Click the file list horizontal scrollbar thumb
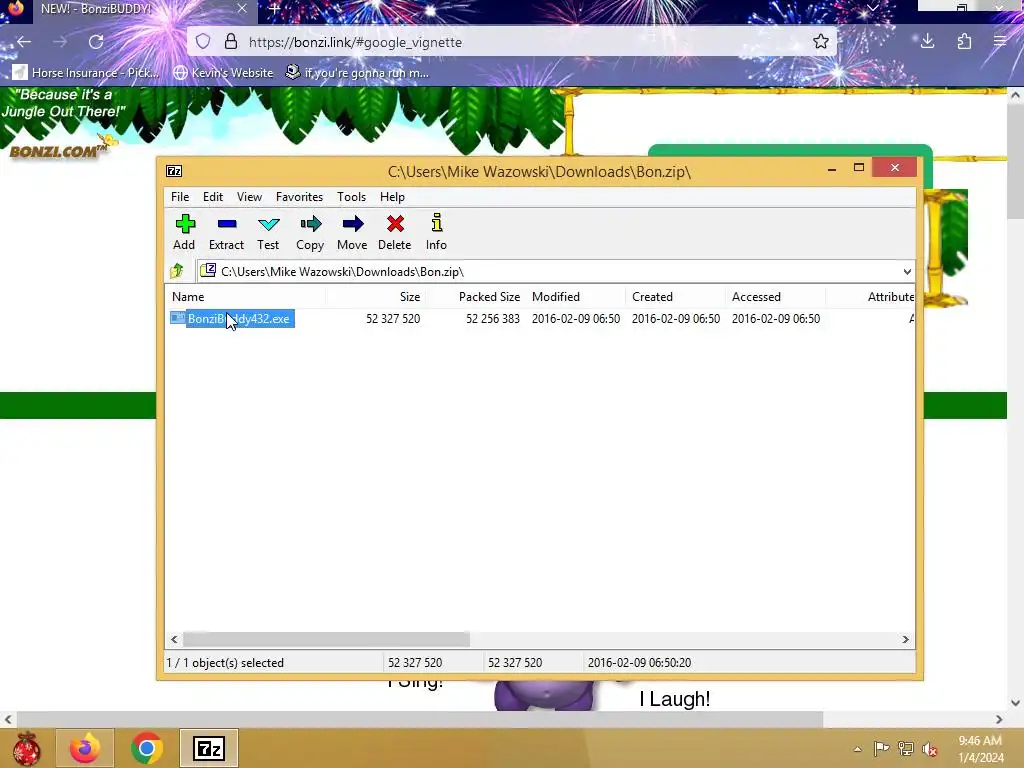The height and width of the screenshot is (768, 1024). (x=326, y=639)
